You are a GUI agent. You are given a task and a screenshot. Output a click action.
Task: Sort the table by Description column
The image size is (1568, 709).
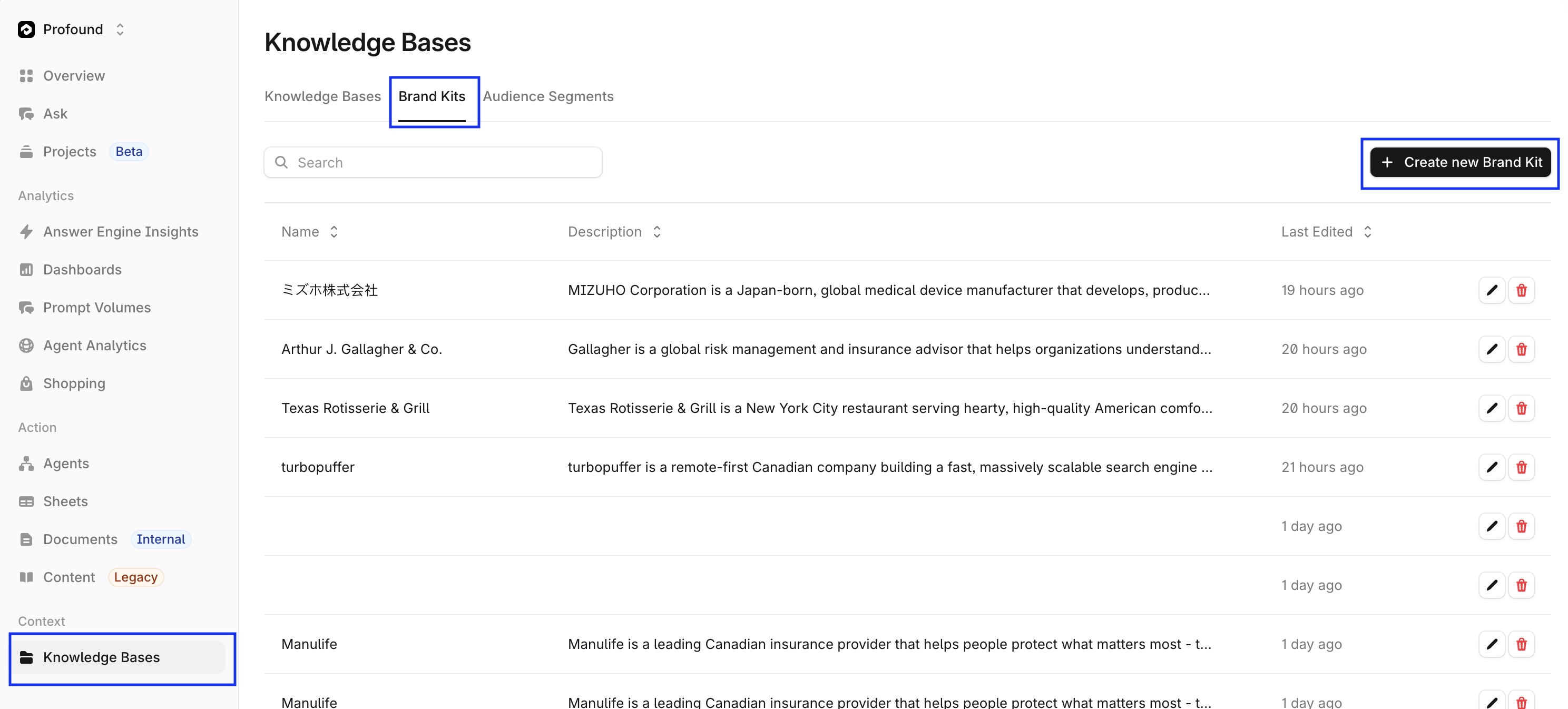[614, 232]
